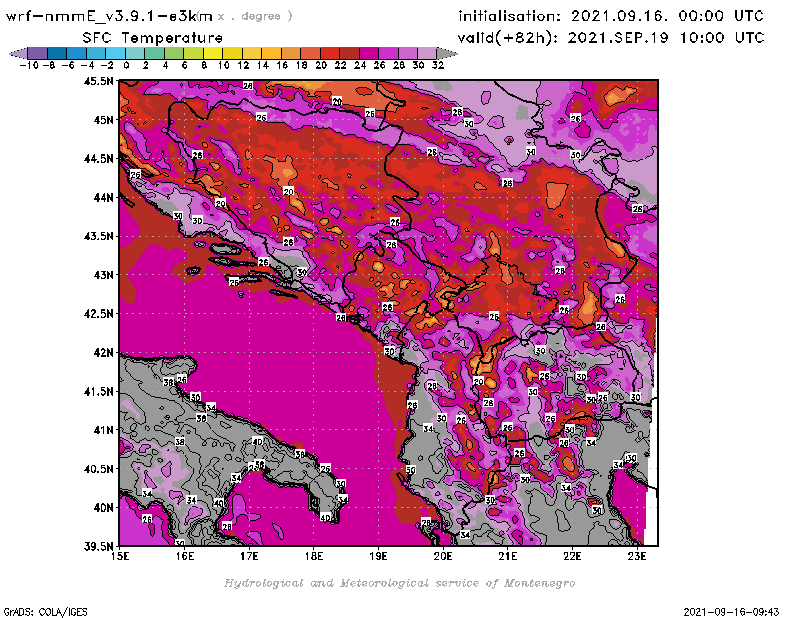Select the 2021-09-16-09:43 timestamp

[731, 612]
